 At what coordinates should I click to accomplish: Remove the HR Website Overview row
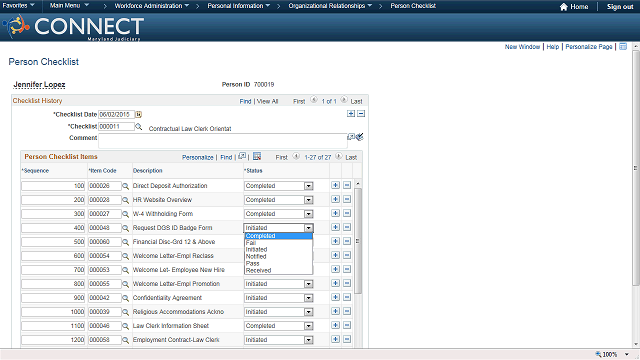[347, 199]
